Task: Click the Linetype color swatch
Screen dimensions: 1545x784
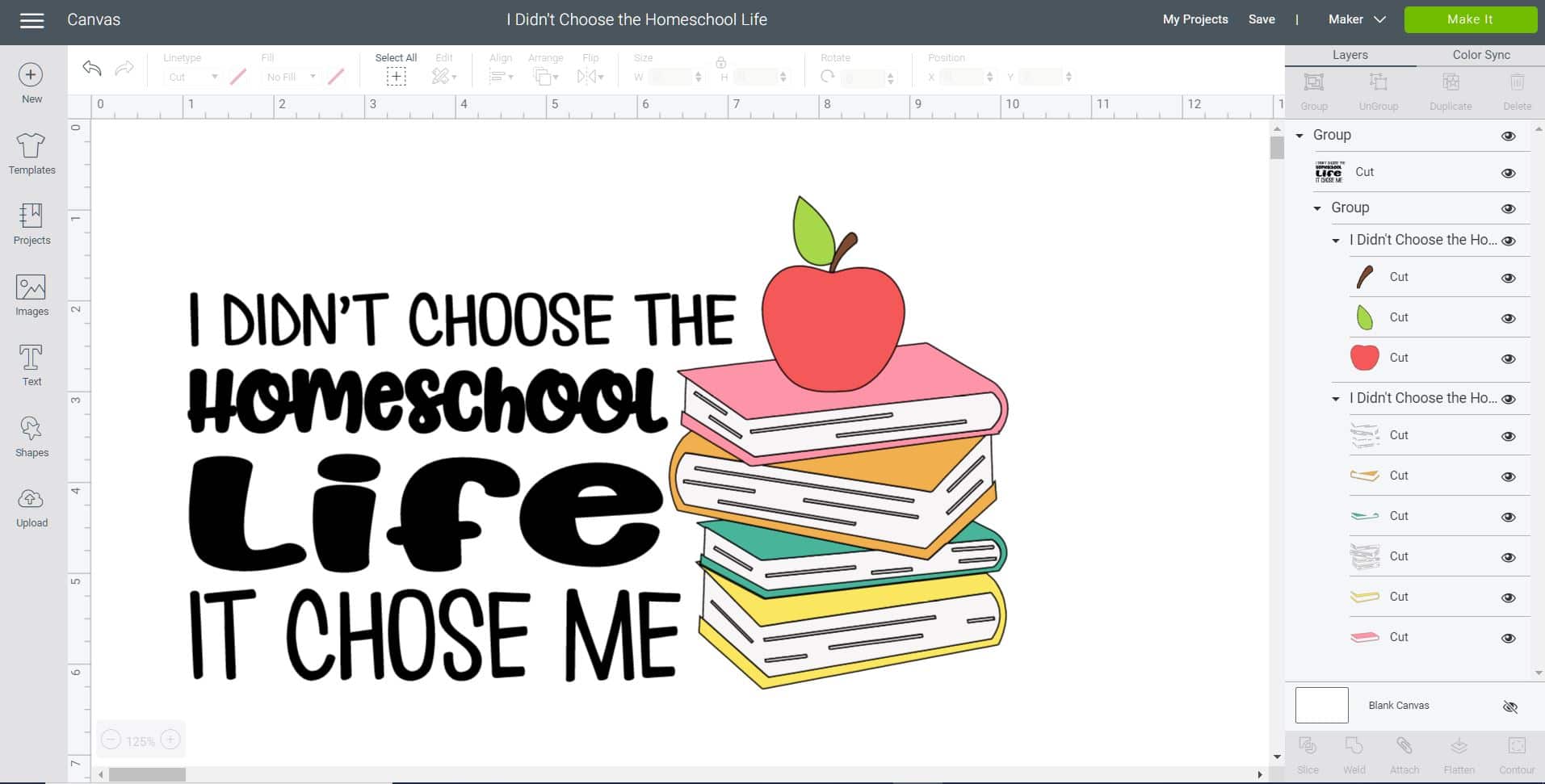Action: click(x=238, y=77)
